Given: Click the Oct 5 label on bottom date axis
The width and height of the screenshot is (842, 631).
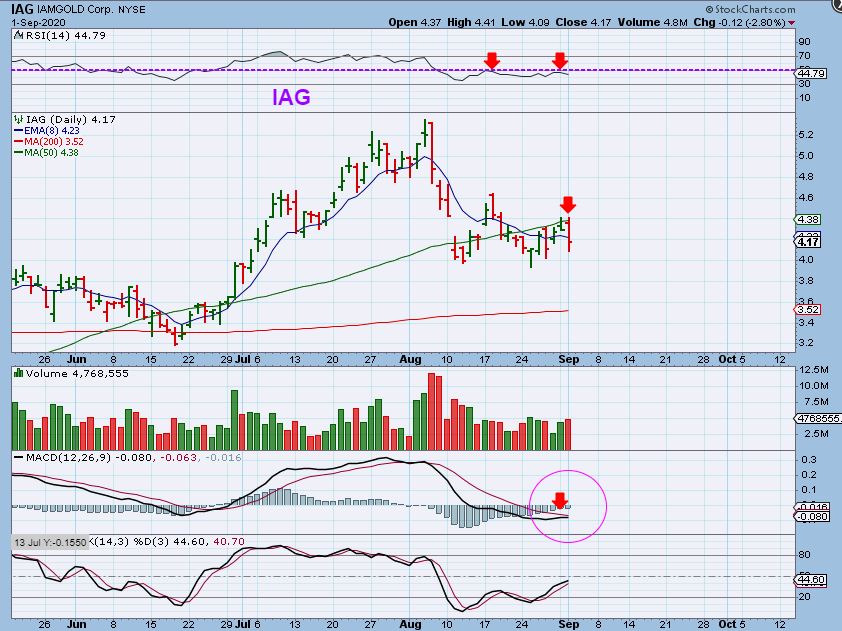Looking at the screenshot, I should pos(732,624).
